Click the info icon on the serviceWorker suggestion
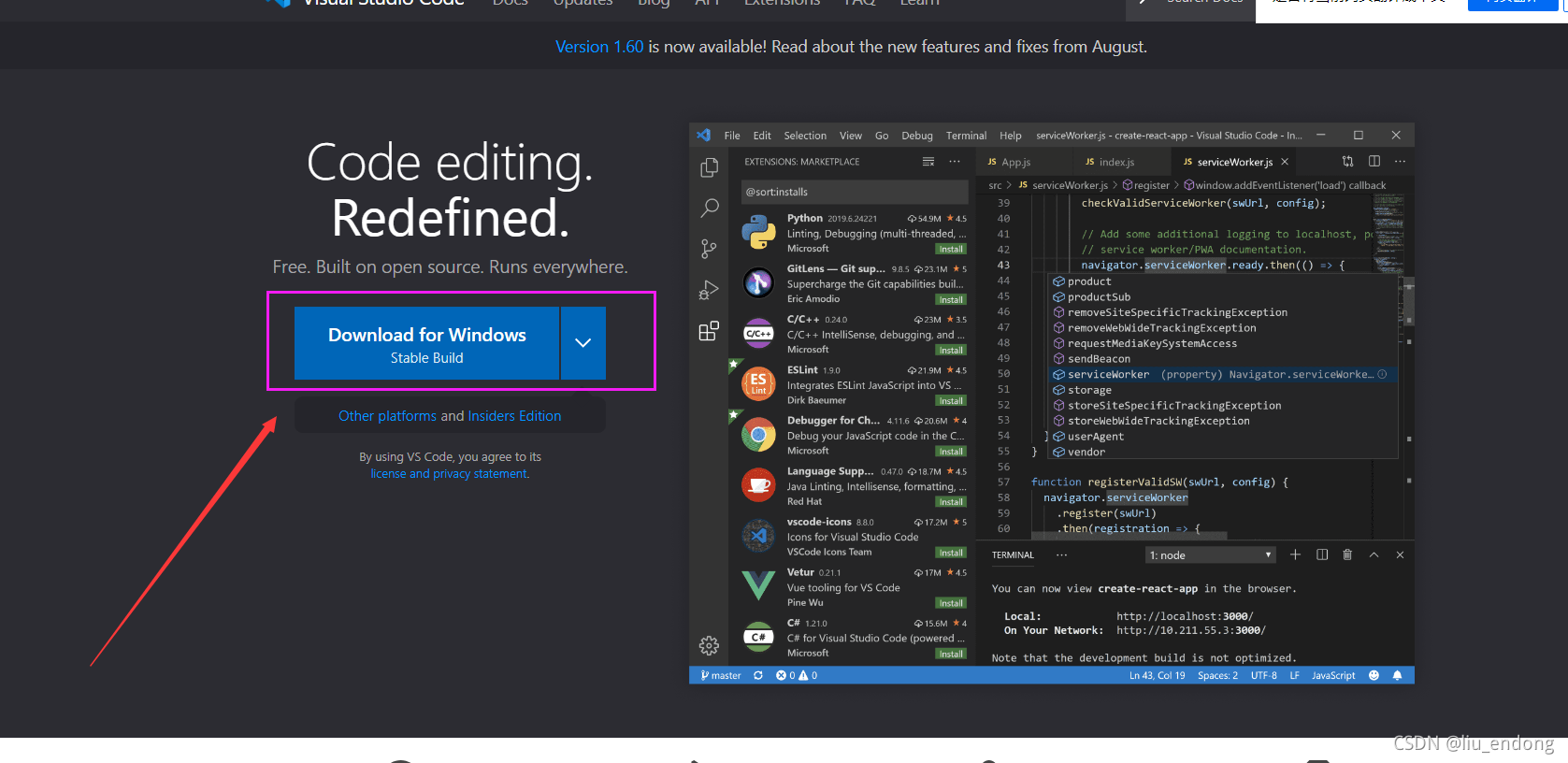This screenshot has height=763, width=1568. pos(1382,374)
